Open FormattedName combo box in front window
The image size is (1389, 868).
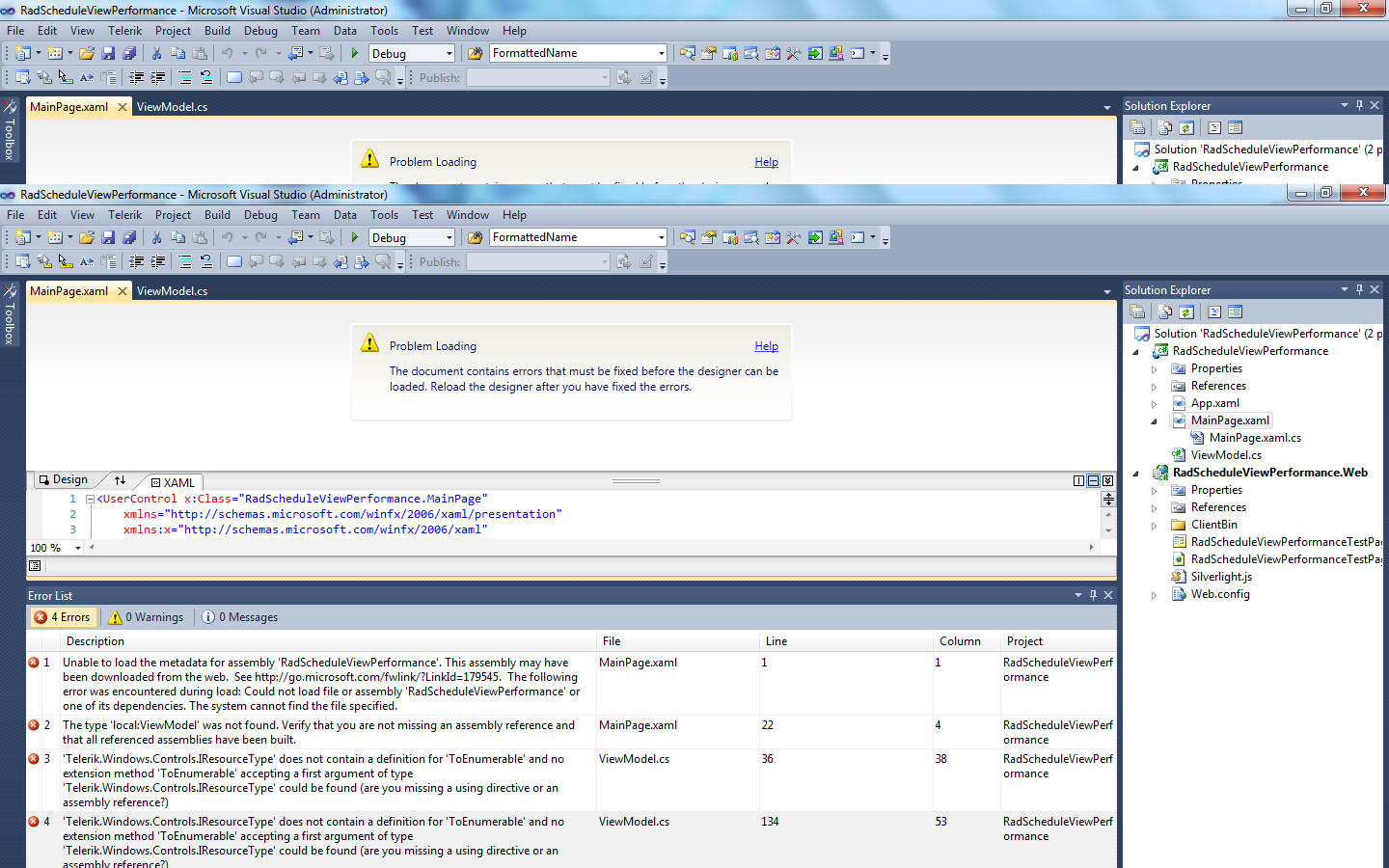coord(661,237)
